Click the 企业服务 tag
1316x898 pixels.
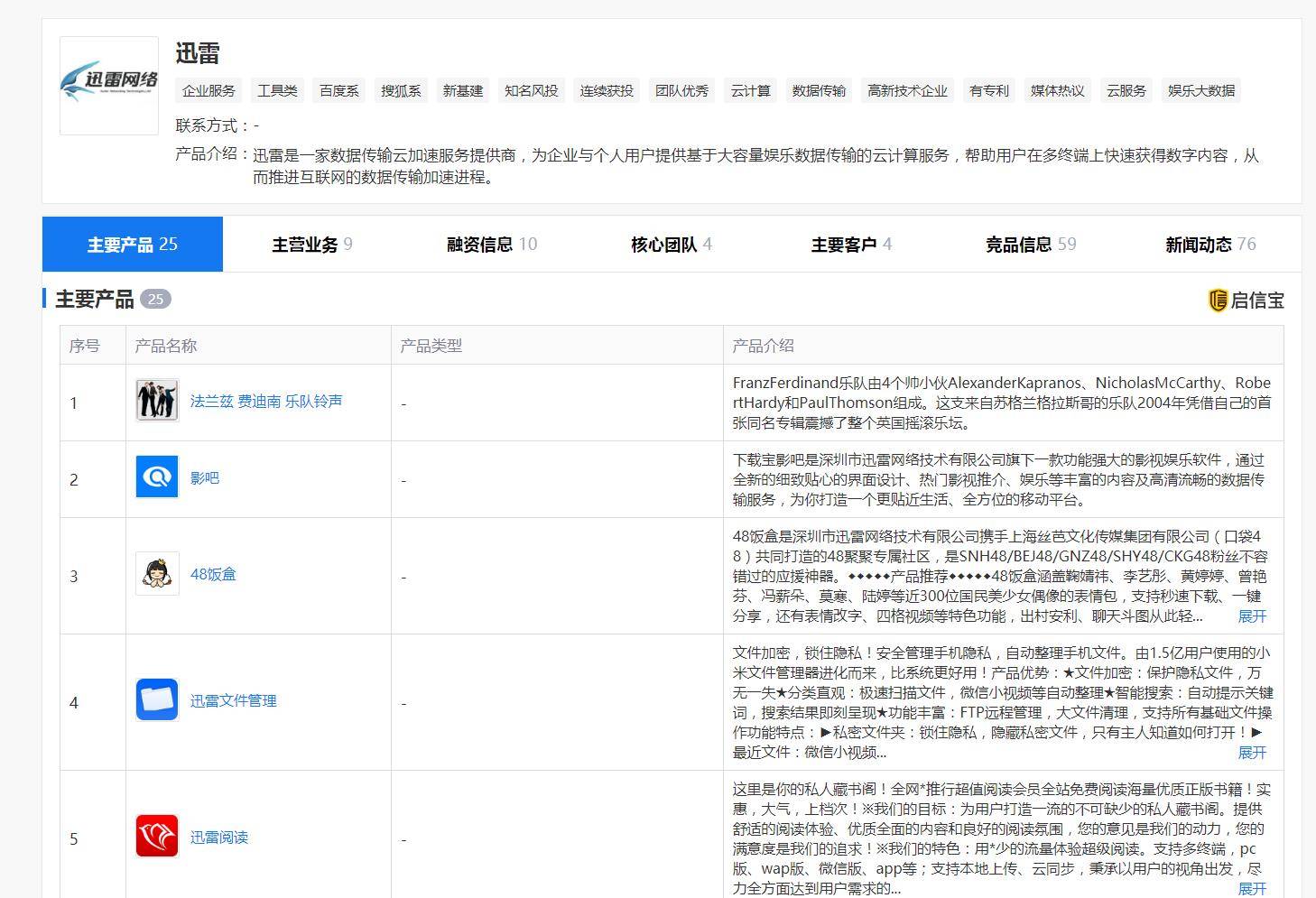(209, 90)
